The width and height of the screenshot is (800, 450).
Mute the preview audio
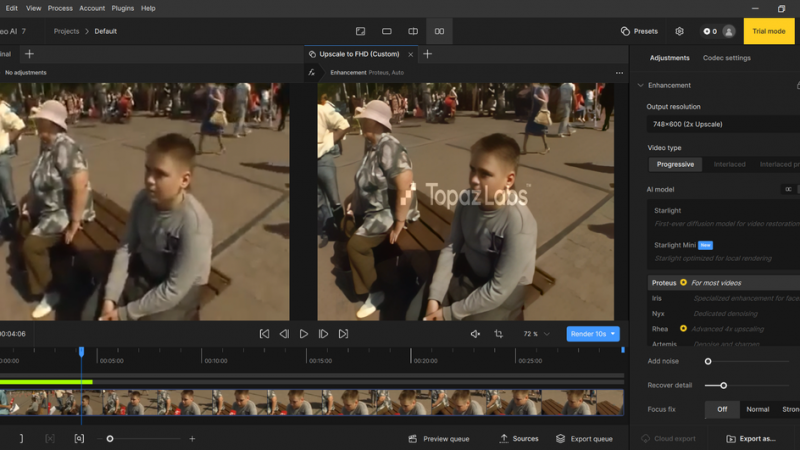tap(475, 334)
